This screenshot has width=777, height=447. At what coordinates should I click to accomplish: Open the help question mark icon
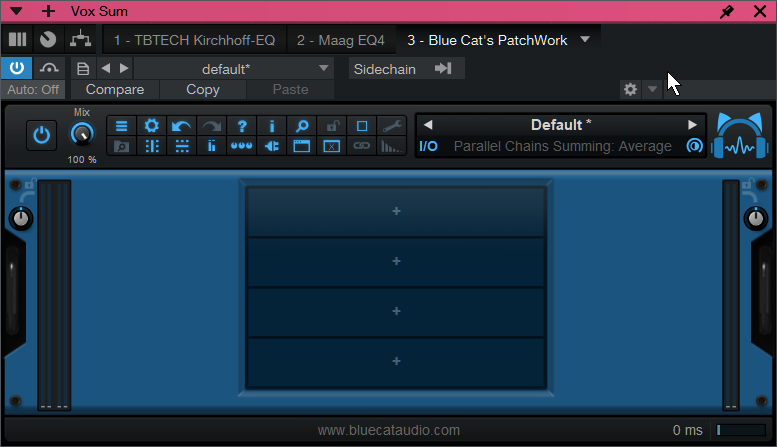[x=242, y=126]
